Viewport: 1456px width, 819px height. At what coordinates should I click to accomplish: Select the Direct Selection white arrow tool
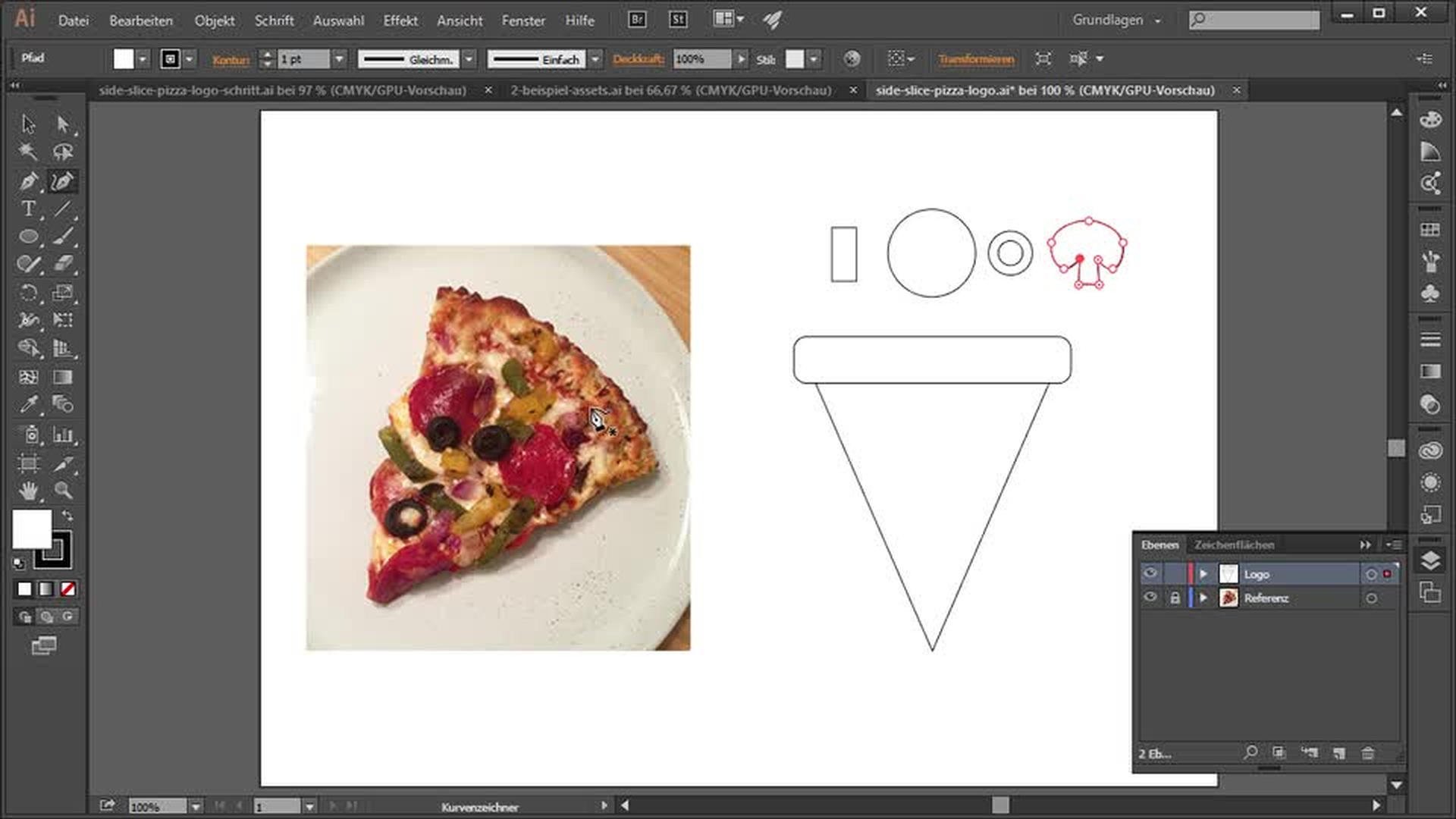coord(63,124)
